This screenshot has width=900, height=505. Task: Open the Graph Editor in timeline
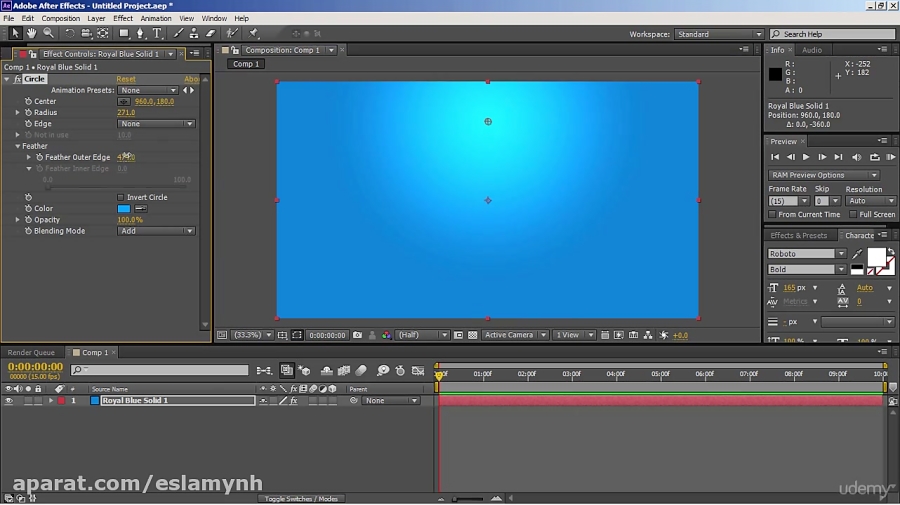click(x=418, y=371)
